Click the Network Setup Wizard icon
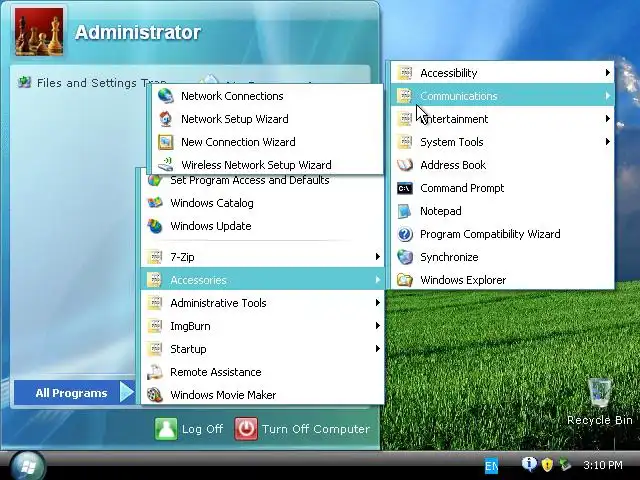This screenshot has width=640, height=480. click(x=166, y=119)
